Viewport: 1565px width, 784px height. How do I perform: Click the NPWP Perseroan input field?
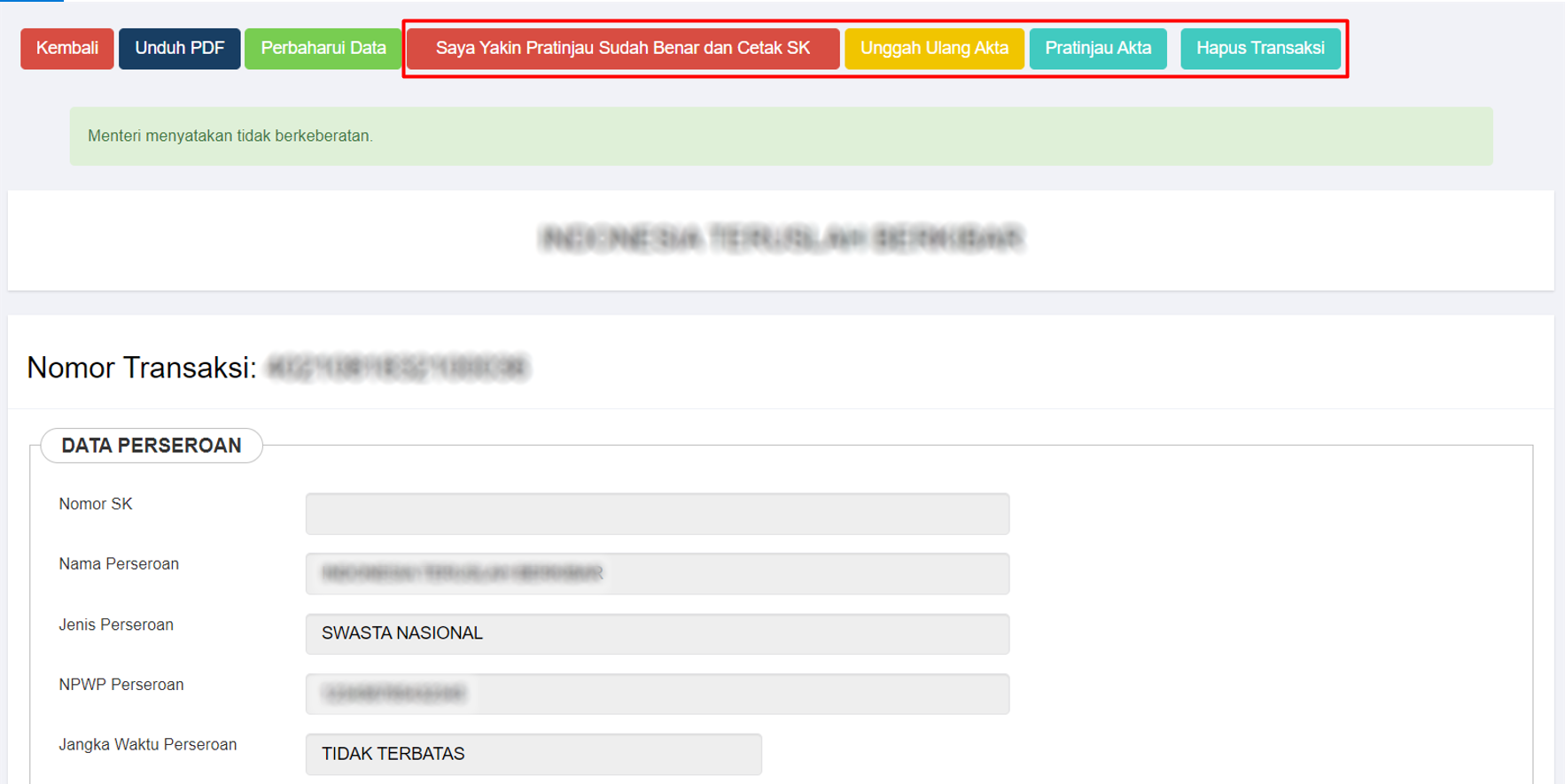pyautogui.click(x=657, y=694)
